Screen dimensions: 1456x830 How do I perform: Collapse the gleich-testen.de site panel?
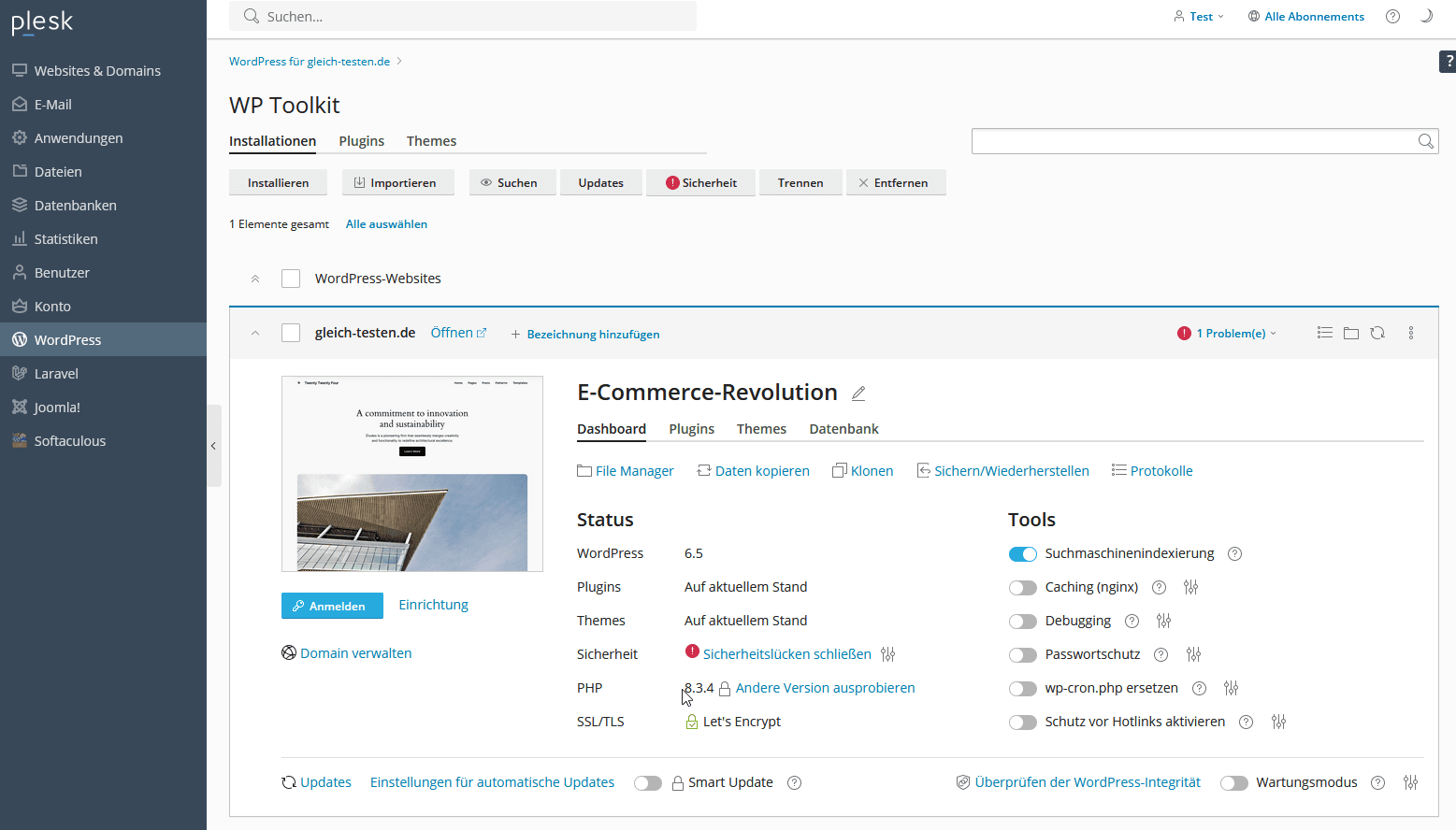(255, 333)
